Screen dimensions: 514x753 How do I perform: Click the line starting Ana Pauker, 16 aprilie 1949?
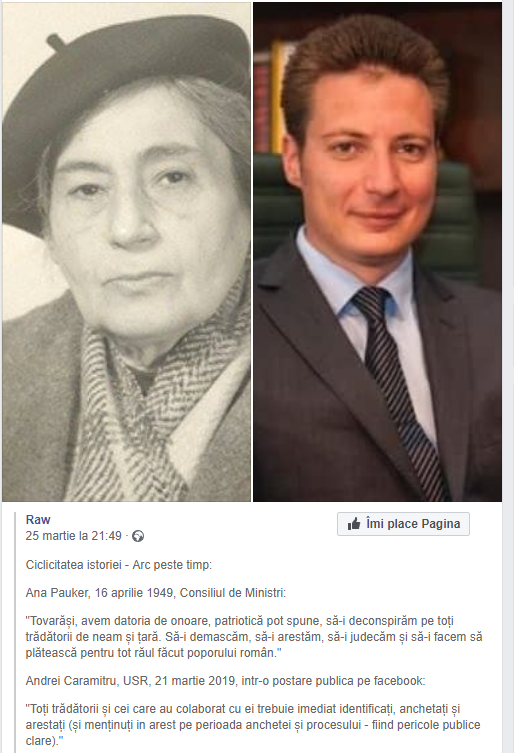point(156,593)
